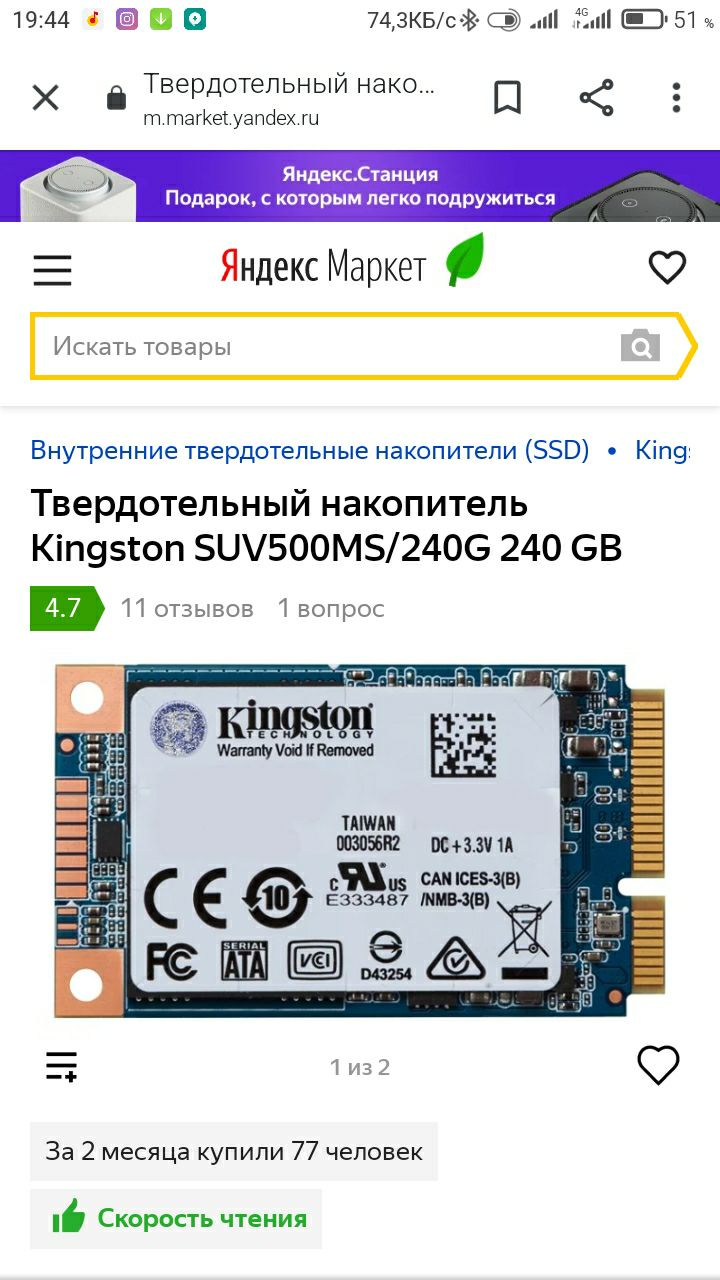This screenshot has width=720, height=1280.
Task: View site security via the lock icon
Action: click(117, 98)
